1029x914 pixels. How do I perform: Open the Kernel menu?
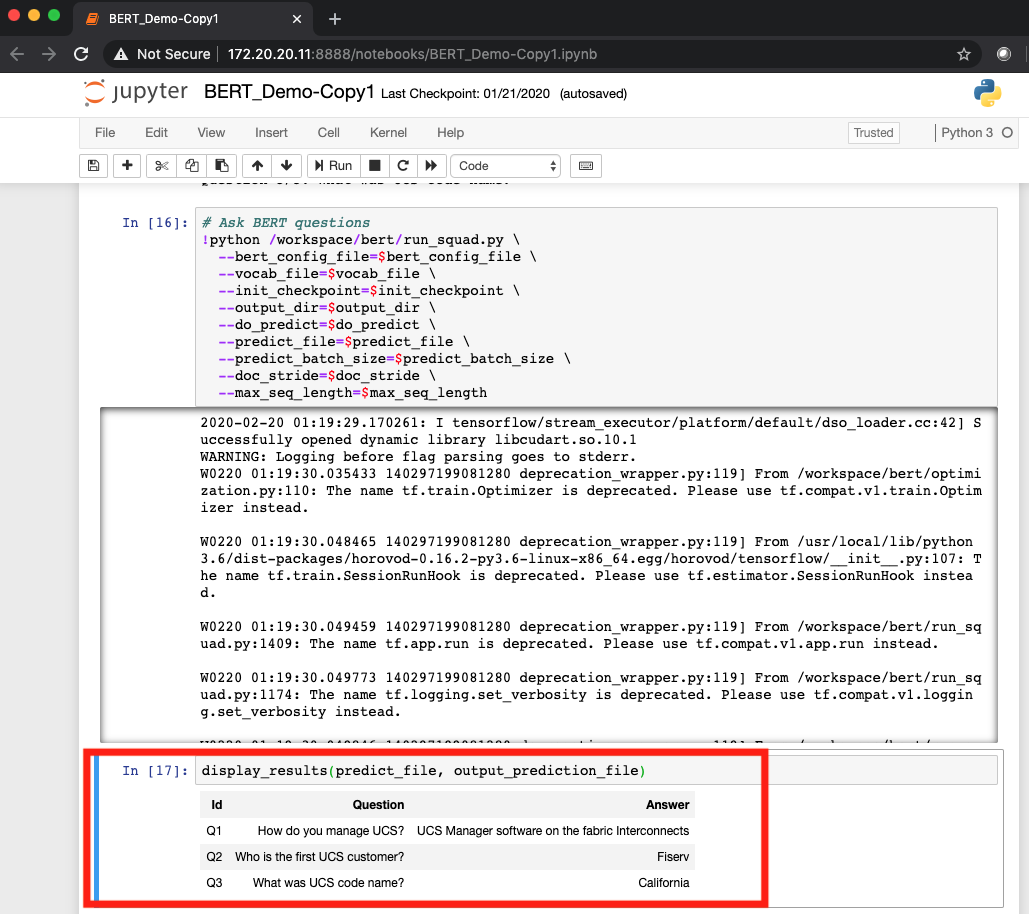(388, 132)
